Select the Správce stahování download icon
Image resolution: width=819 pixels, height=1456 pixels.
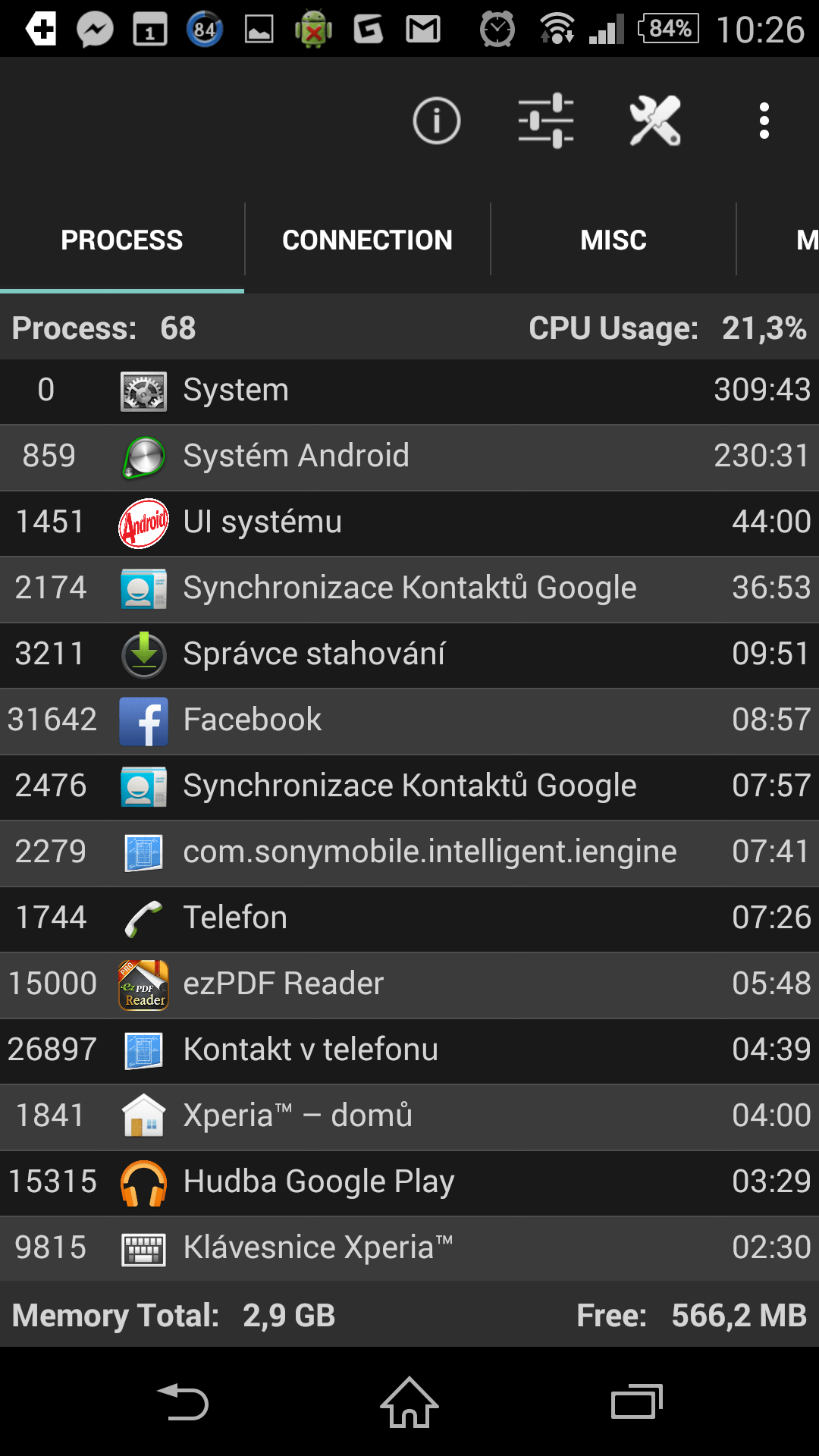pos(144,654)
